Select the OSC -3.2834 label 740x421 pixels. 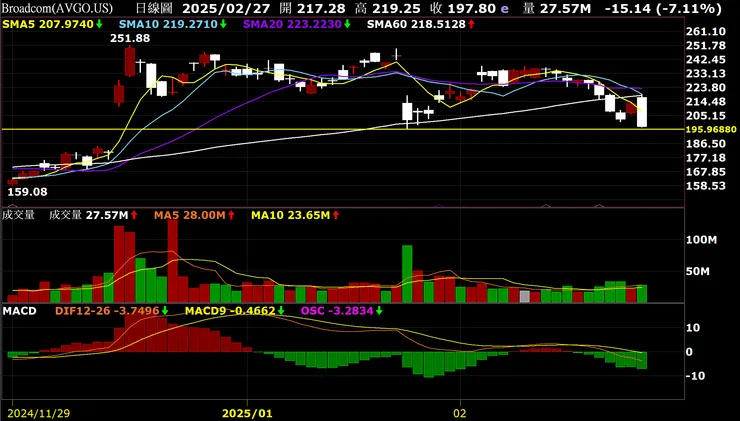click(x=337, y=311)
